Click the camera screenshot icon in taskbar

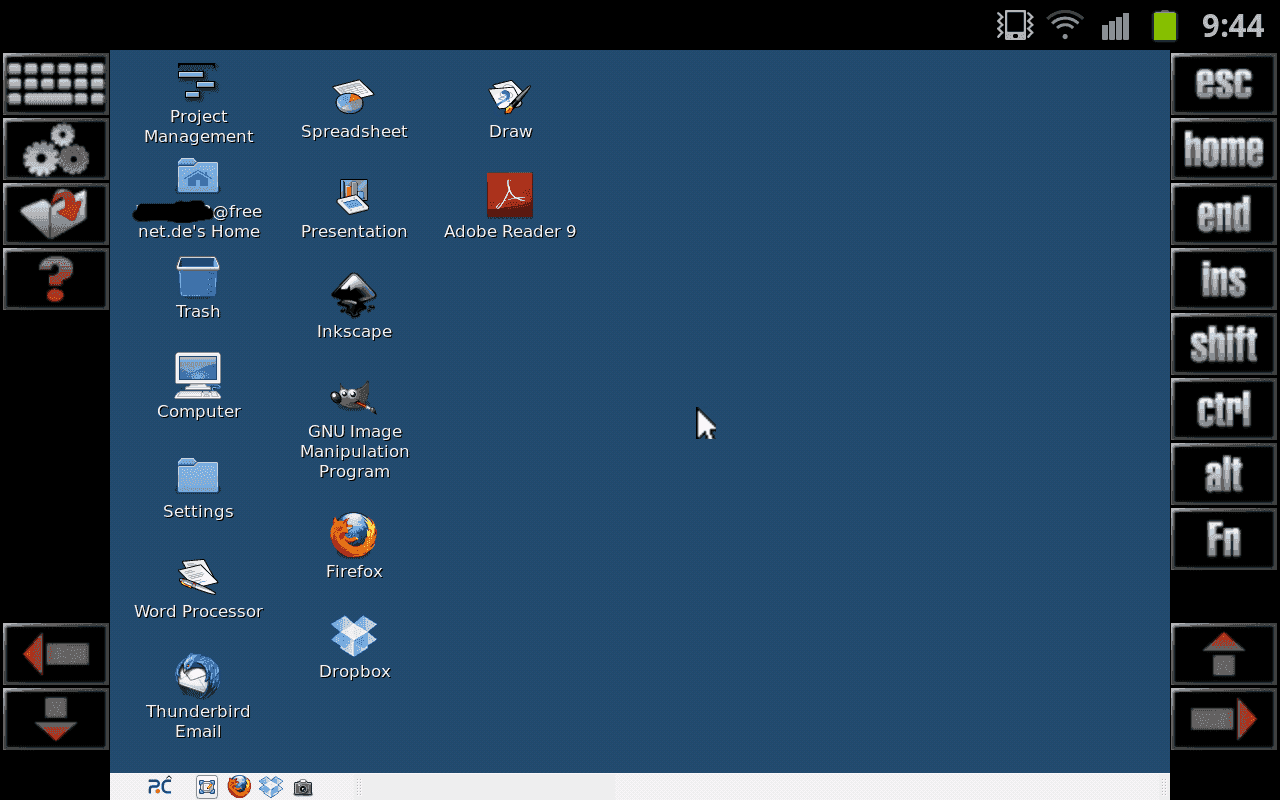[303, 788]
